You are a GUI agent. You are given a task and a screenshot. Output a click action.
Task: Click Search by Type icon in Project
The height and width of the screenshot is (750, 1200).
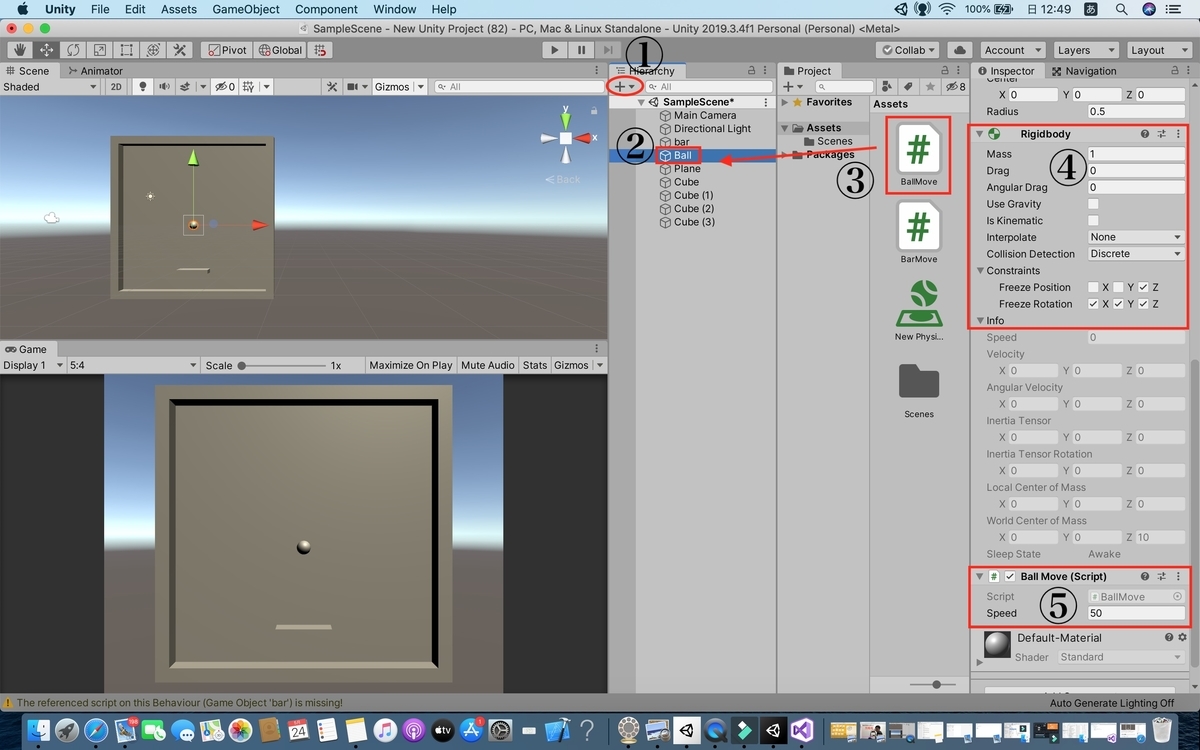[889, 87]
